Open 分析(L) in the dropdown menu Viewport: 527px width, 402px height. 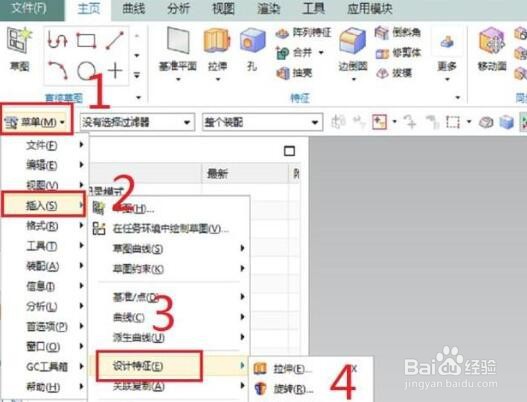tap(44, 306)
